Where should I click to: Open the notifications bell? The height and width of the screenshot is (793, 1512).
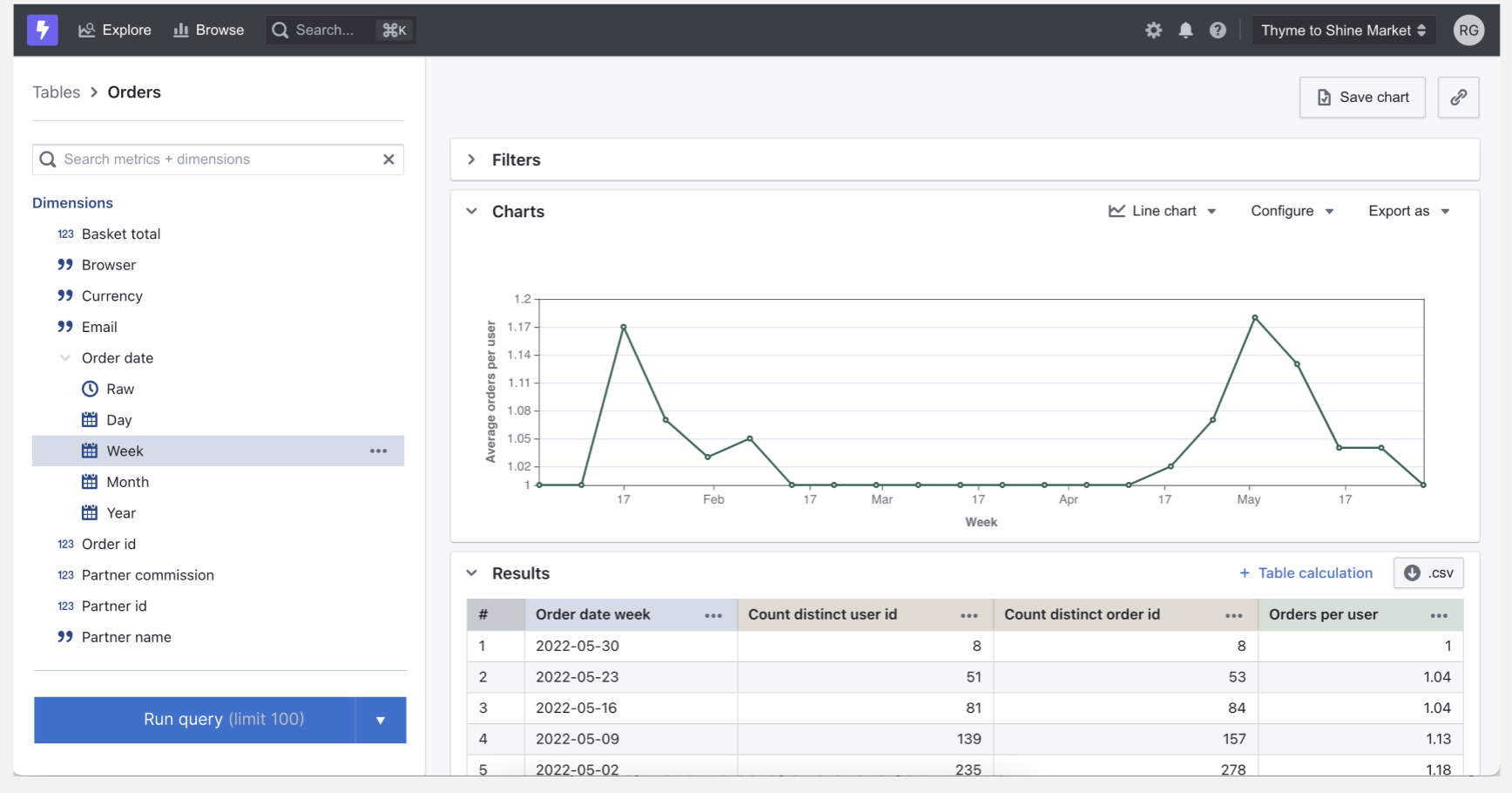pyautogui.click(x=1185, y=30)
